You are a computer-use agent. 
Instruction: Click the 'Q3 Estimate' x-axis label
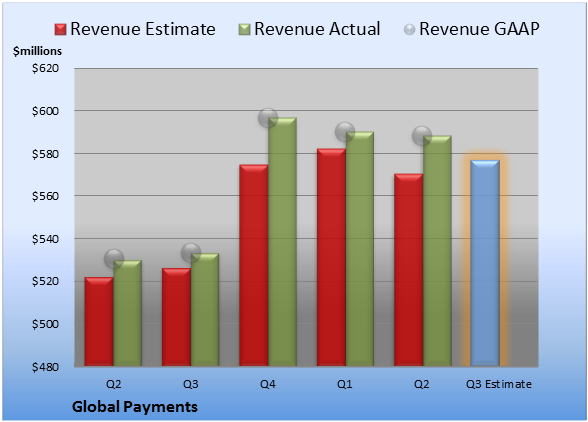(x=499, y=384)
